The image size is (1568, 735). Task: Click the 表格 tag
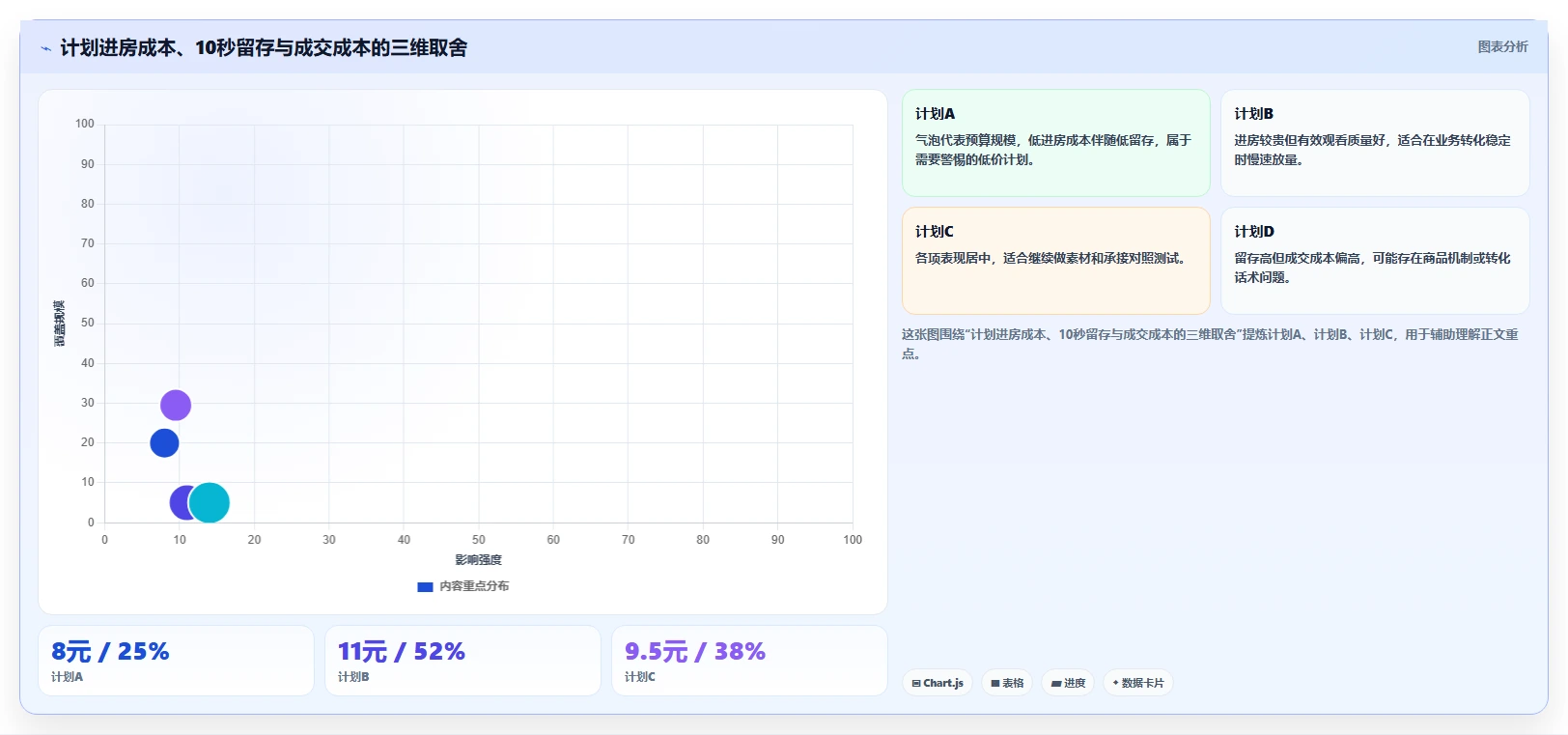[x=1007, y=683]
